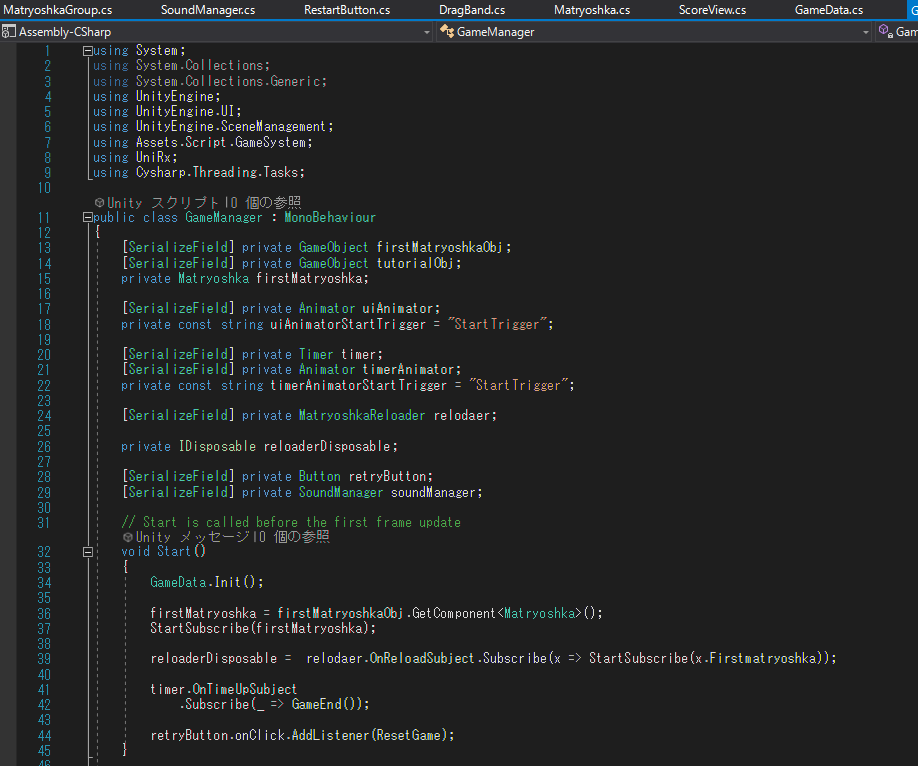The width and height of the screenshot is (918, 766).
Task: Collapse the Start method block
Action: [x=87, y=552]
